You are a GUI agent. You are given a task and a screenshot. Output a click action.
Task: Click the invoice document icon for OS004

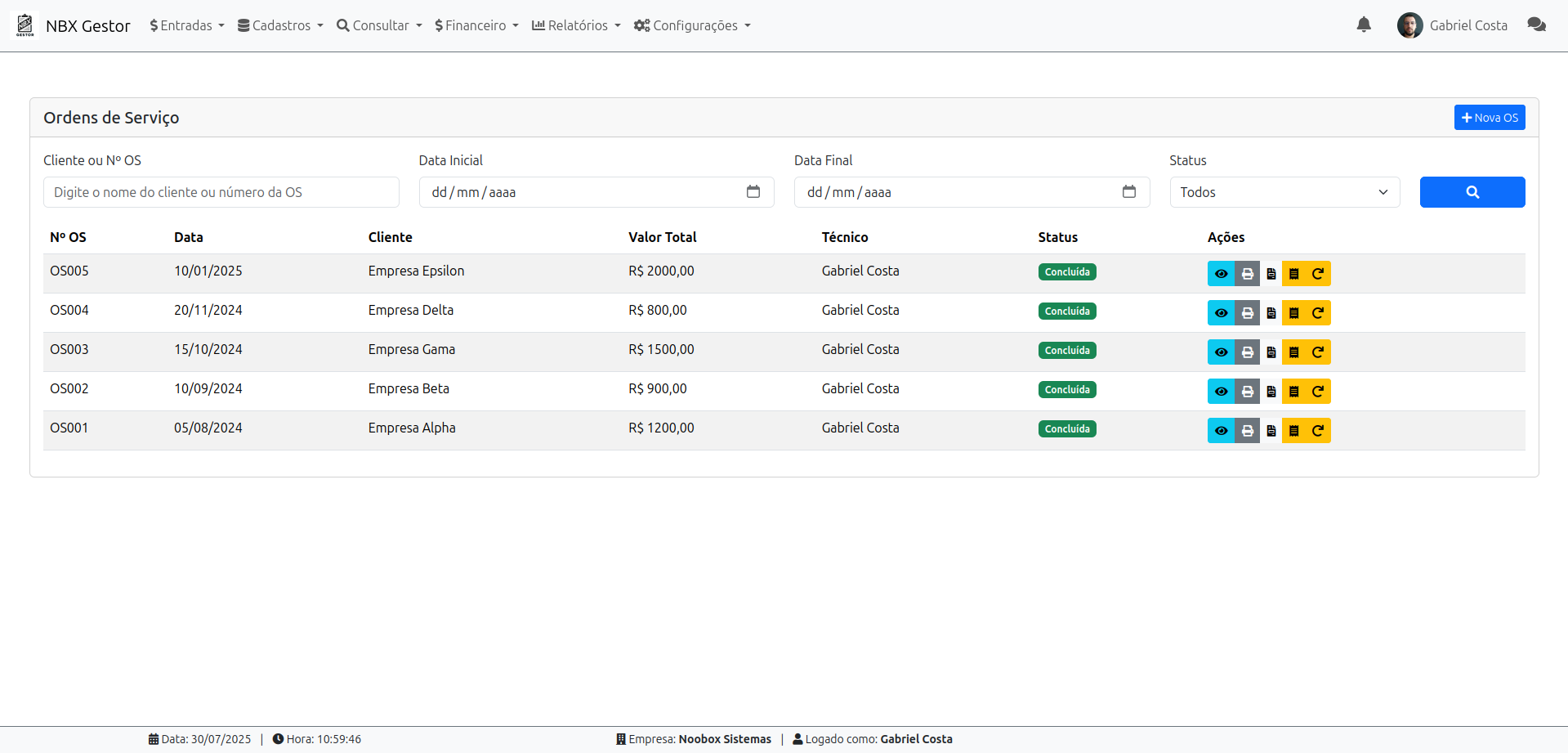pyautogui.click(x=1271, y=313)
